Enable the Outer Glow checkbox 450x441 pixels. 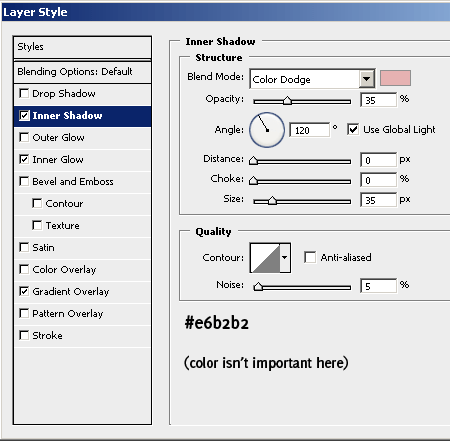(24, 137)
